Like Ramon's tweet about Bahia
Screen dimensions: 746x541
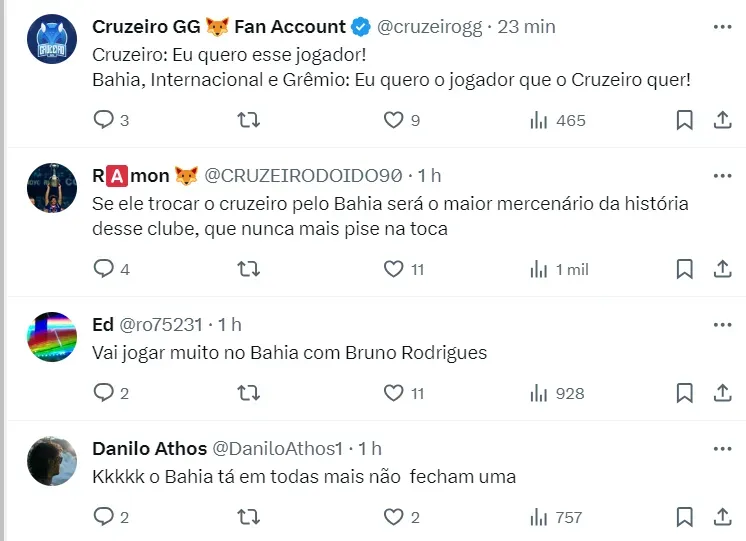tap(394, 269)
